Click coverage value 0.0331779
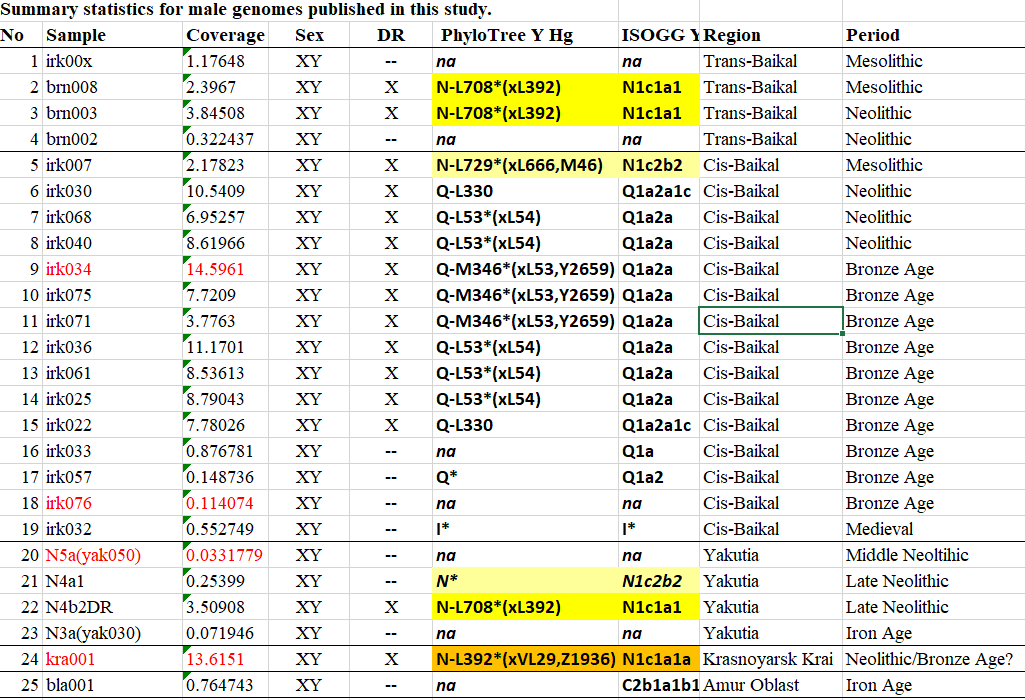 coord(225,556)
